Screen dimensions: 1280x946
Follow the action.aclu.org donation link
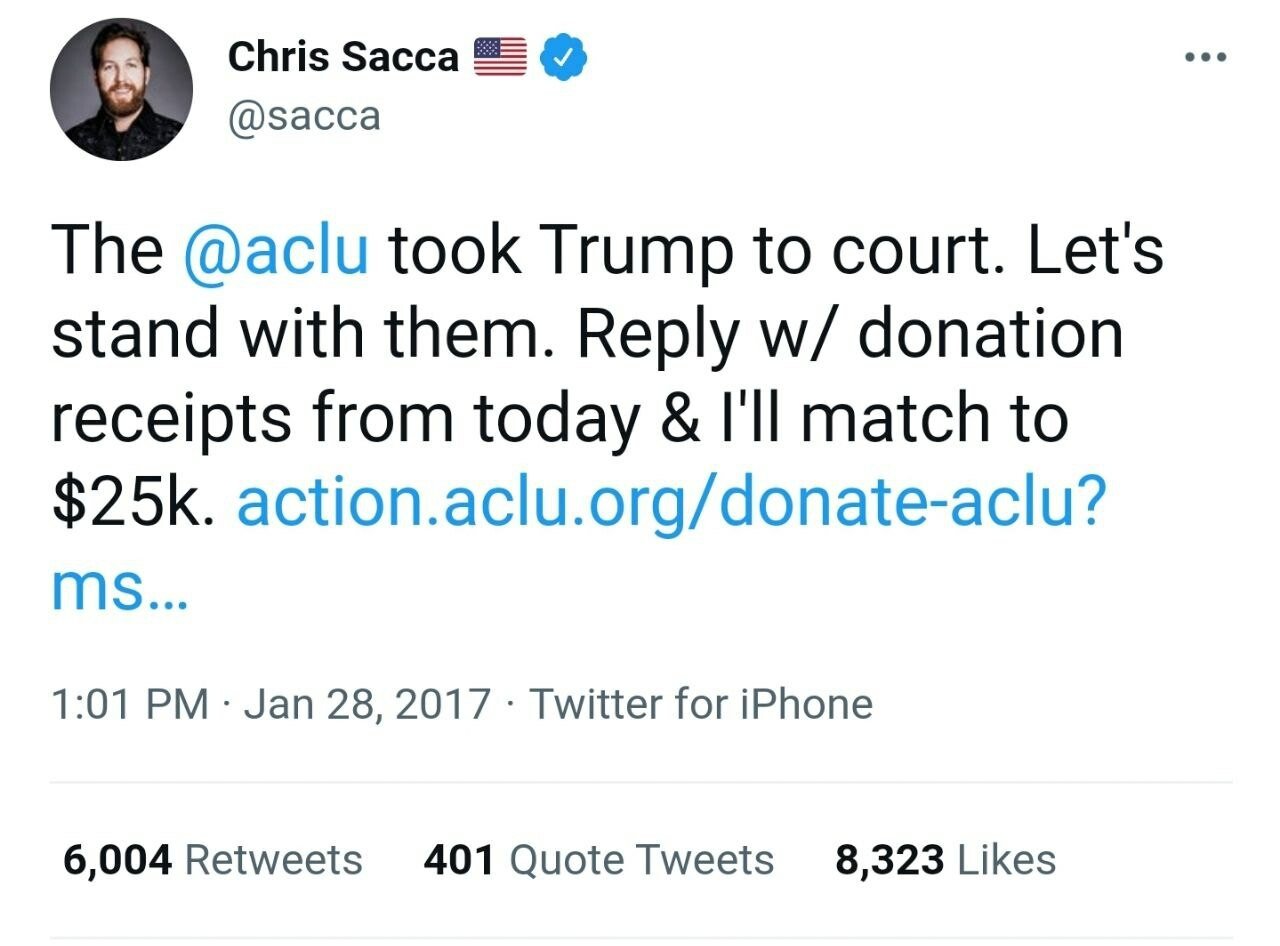[x=671, y=506]
